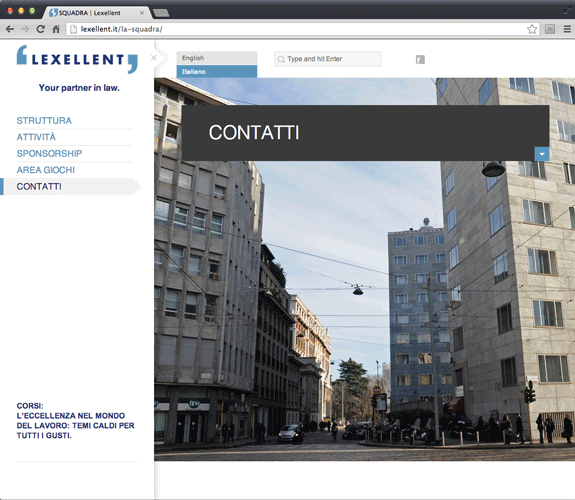Collapse sidebar with the X icon
Image resolution: width=575 pixels, height=500 pixels.
click(154, 58)
